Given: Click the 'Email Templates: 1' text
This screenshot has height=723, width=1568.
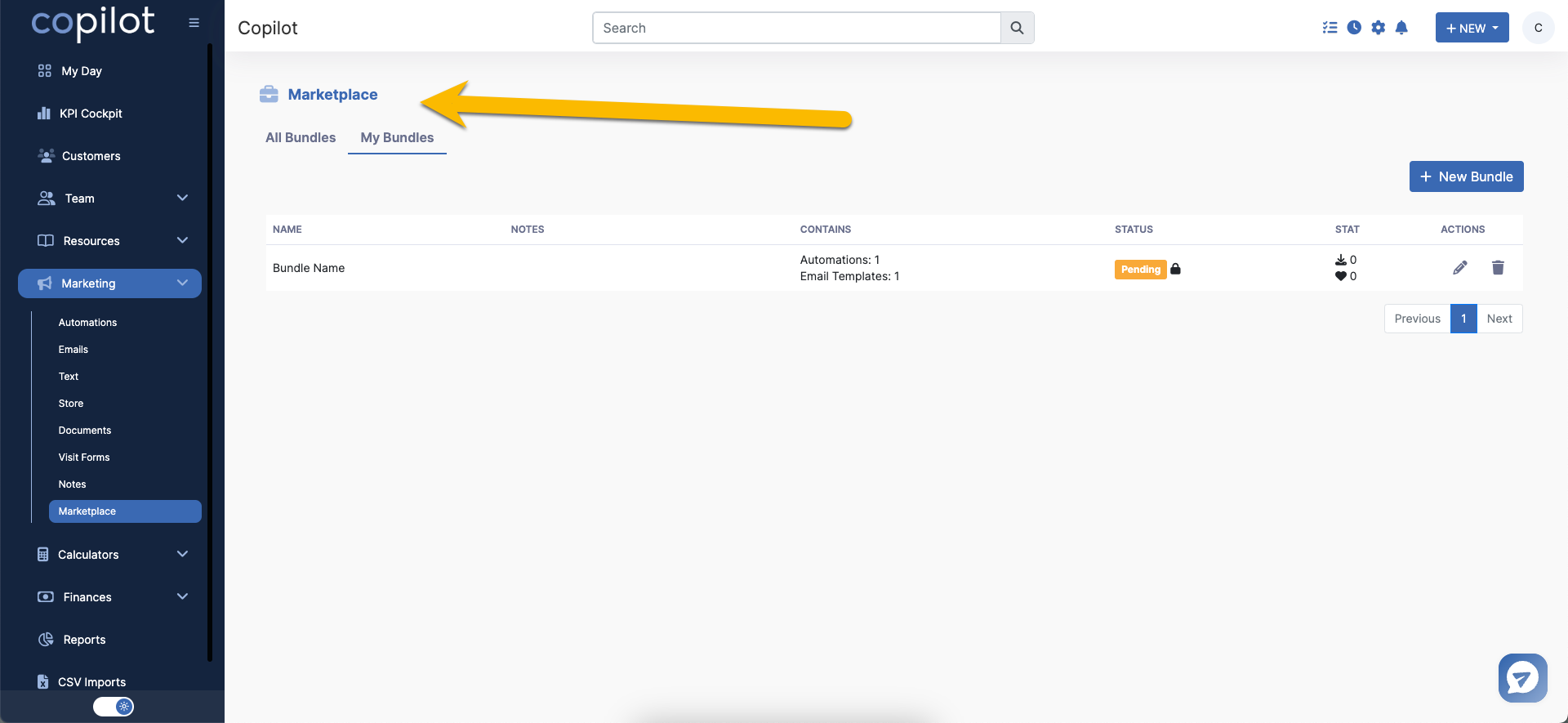Looking at the screenshot, I should (849, 276).
